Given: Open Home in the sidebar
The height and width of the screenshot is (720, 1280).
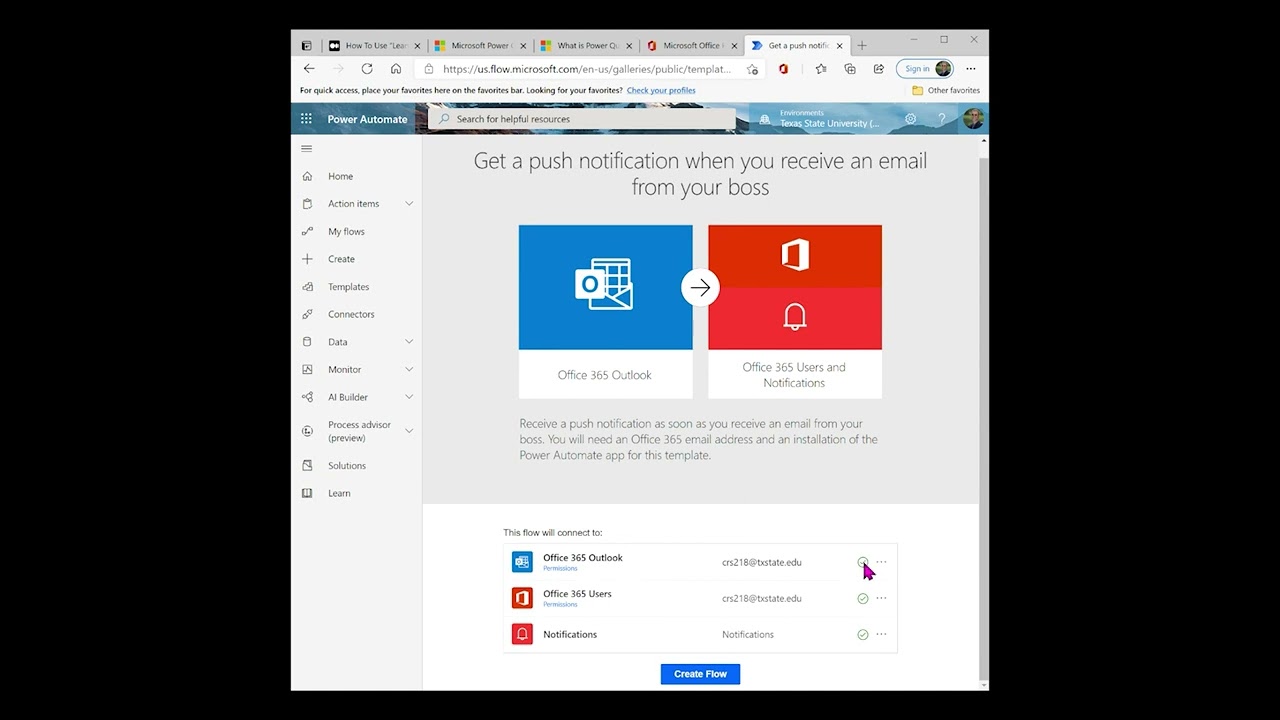Looking at the screenshot, I should click(x=340, y=176).
